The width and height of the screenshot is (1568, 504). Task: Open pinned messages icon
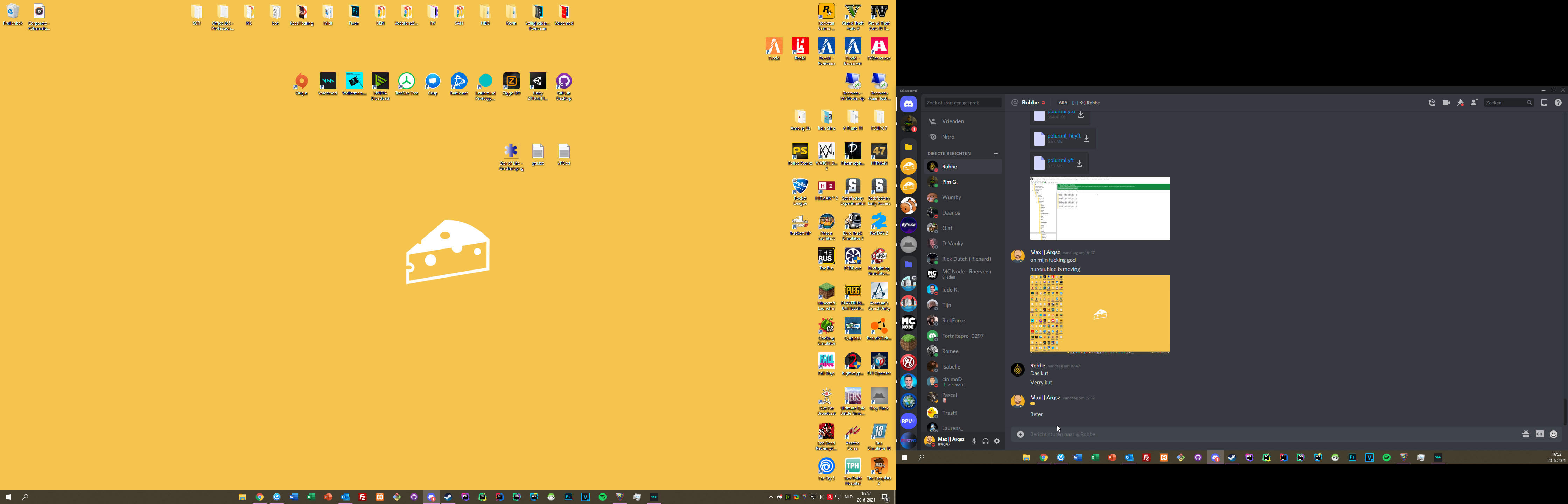pyautogui.click(x=1459, y=103)
